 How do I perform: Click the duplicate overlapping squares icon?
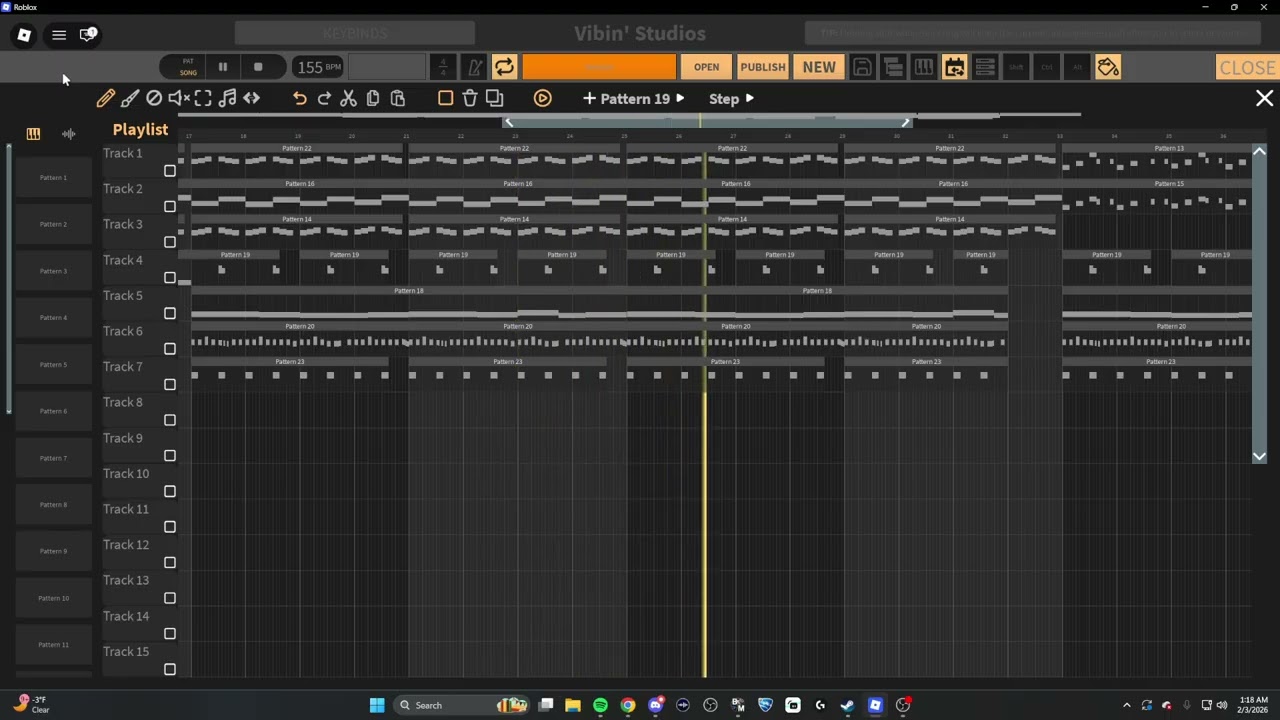[x=494, y=98]
